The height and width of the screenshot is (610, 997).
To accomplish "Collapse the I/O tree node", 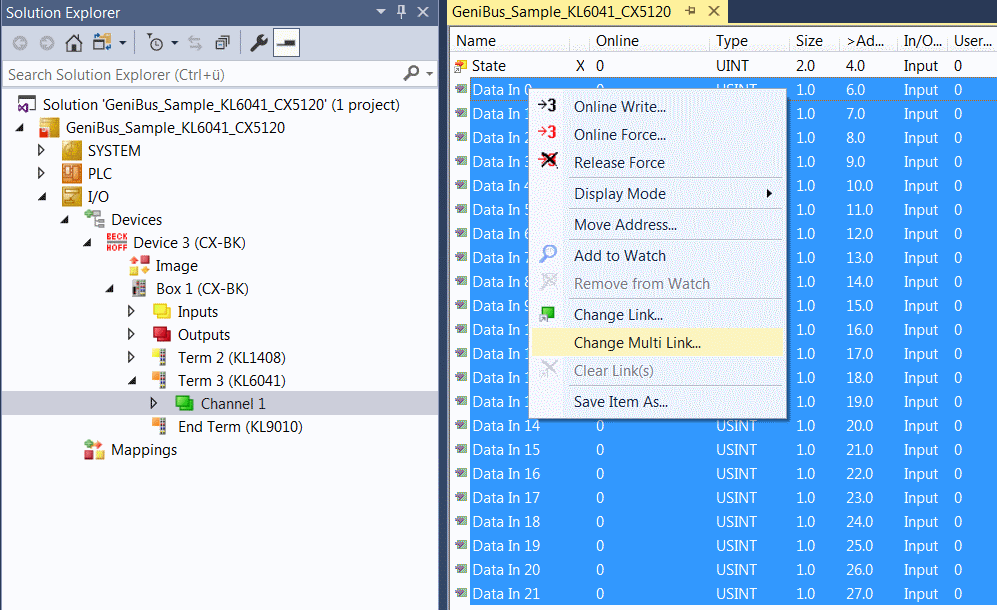I will click(43, 197).
